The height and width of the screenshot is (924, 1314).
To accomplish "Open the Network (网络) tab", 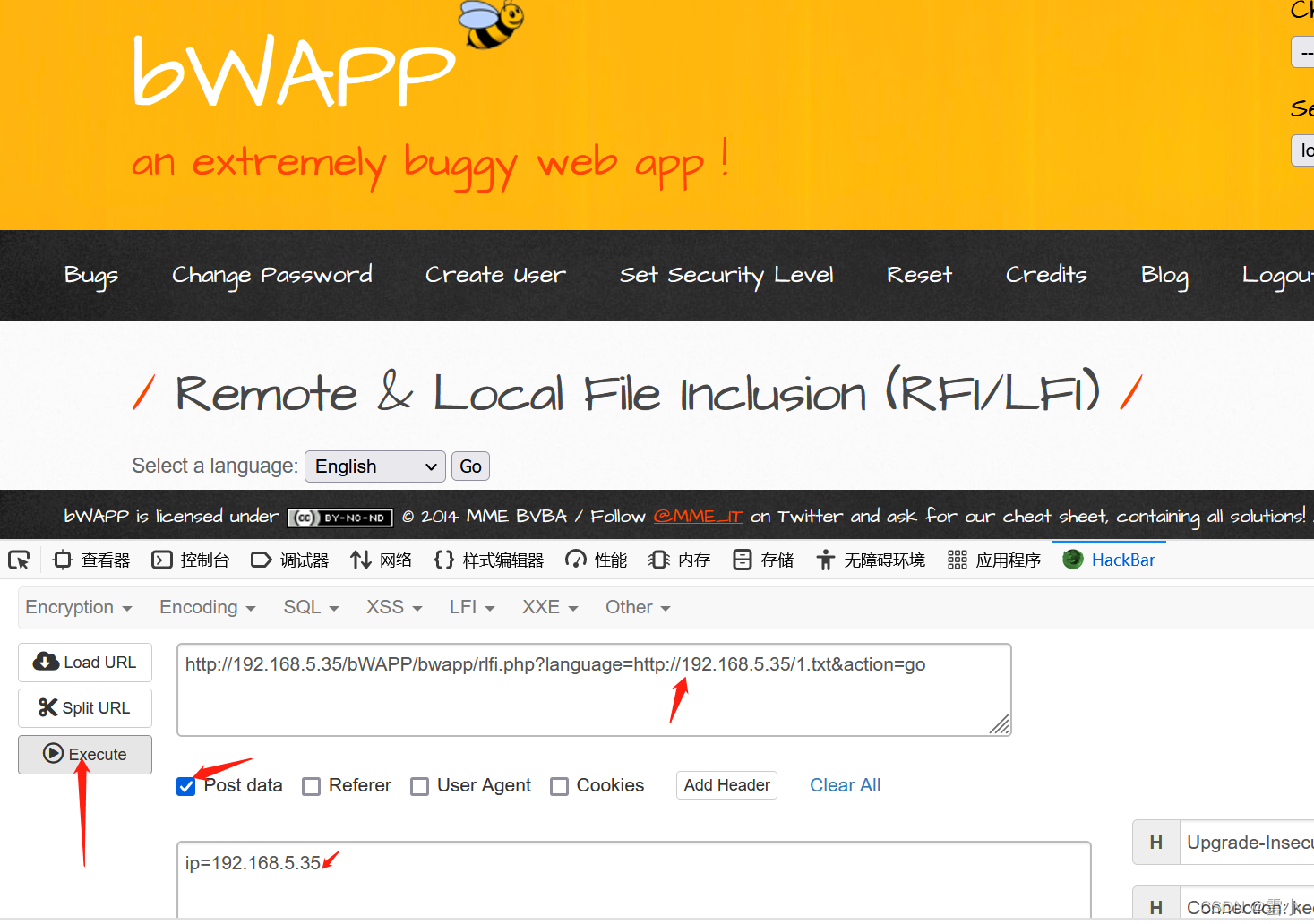I will [x=382, y=560].
